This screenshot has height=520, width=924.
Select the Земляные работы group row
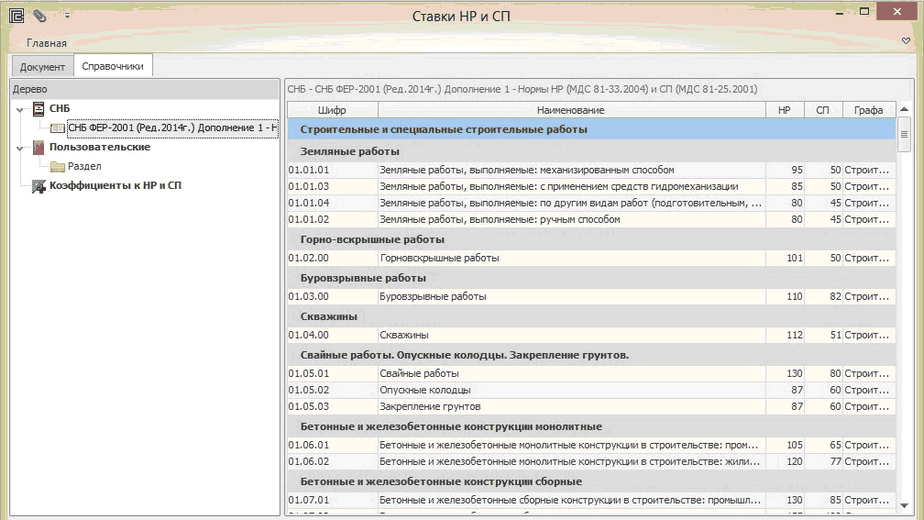coord(592,152)
